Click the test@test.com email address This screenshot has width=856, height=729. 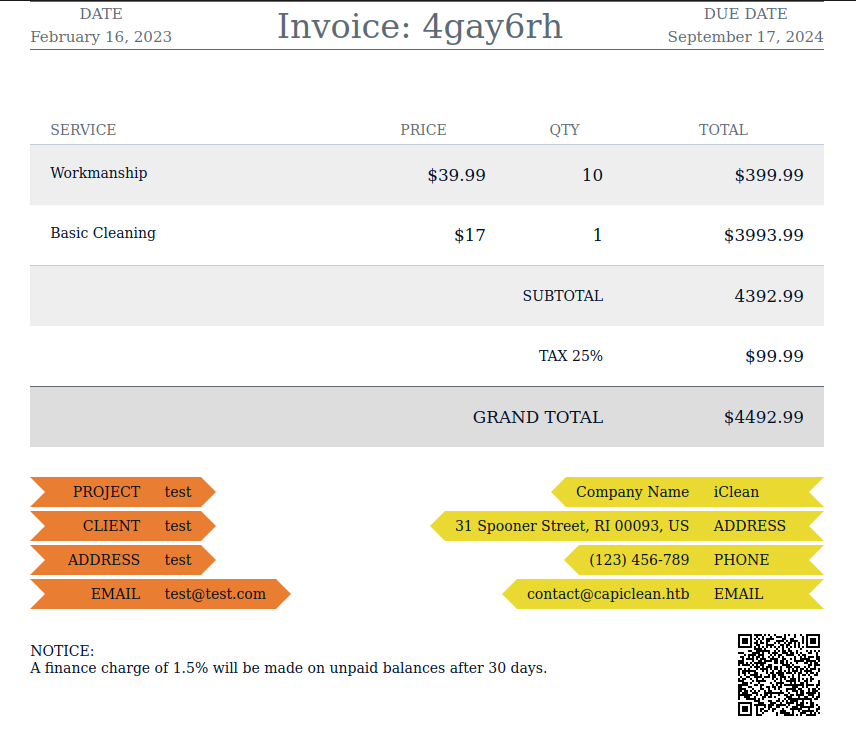coord(215,594)
